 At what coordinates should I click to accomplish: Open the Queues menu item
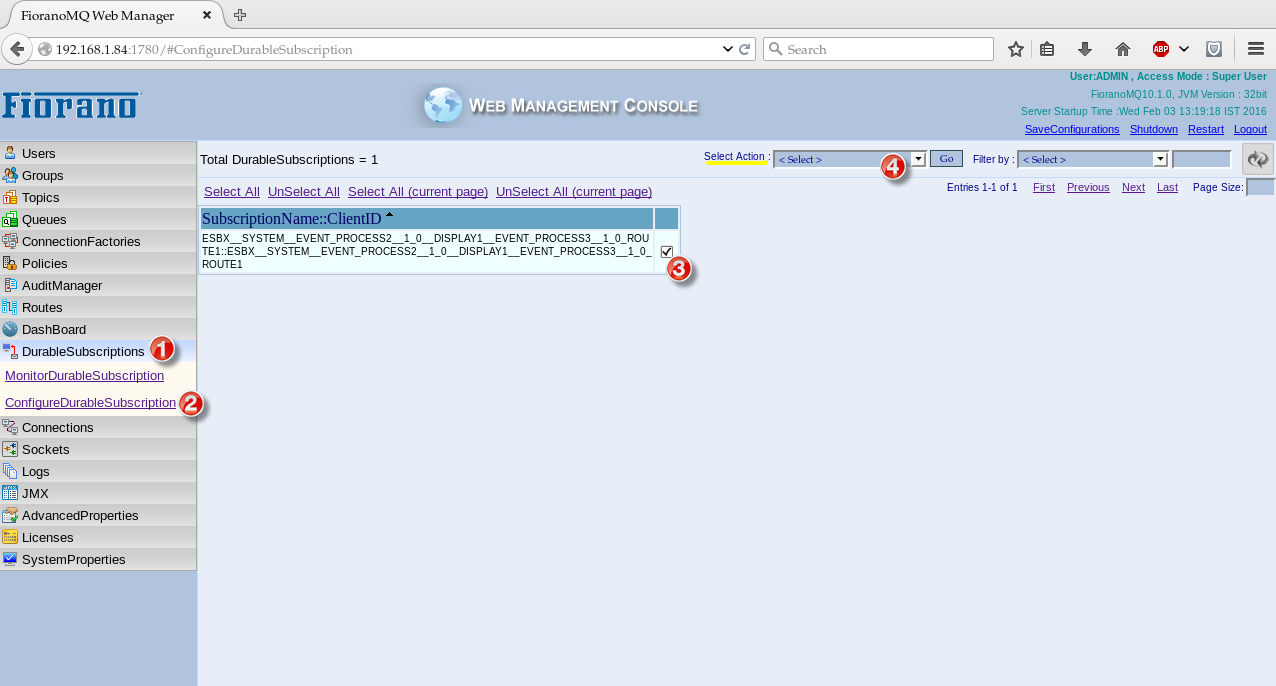98,219
